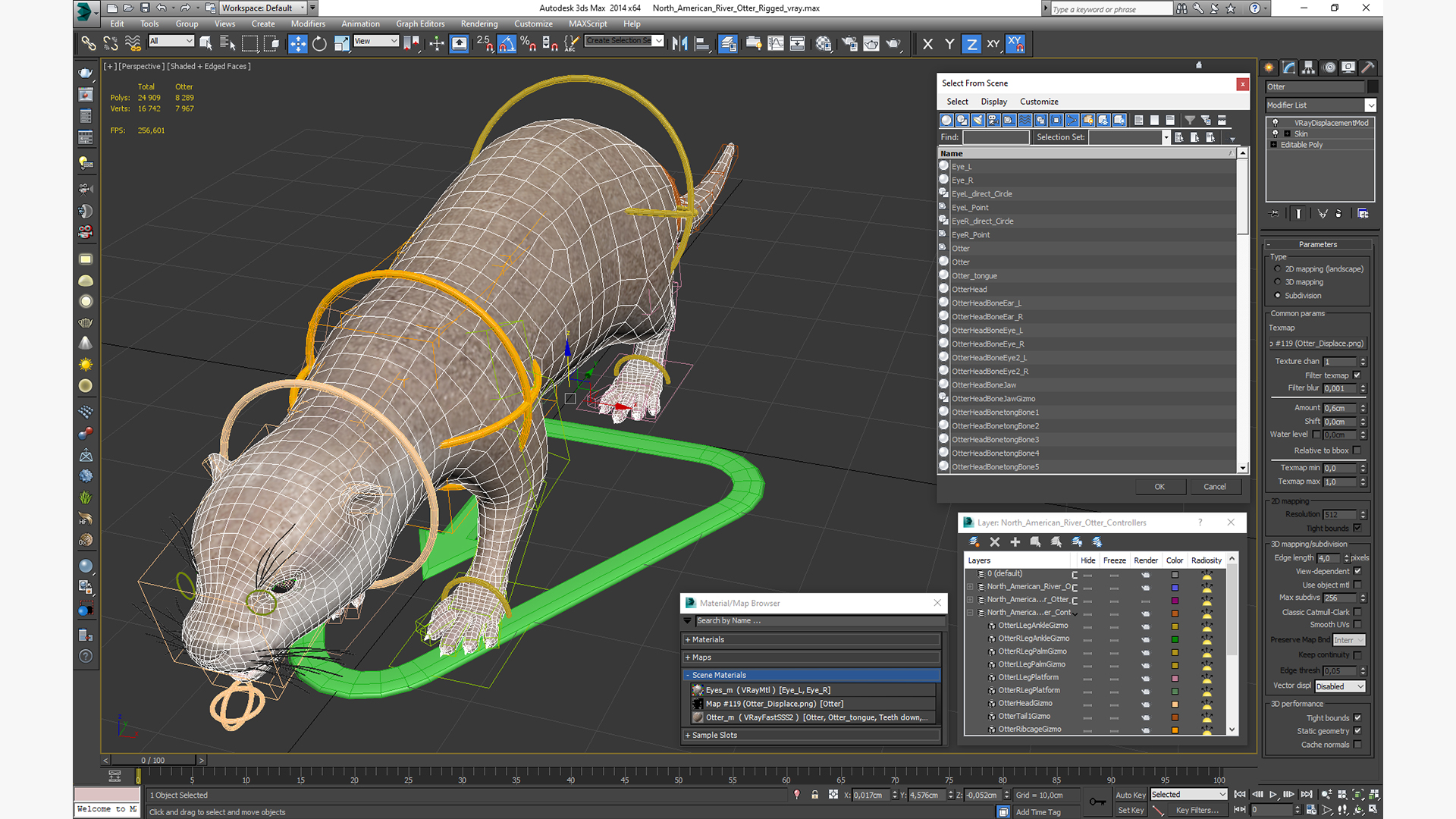Click the Find input field in Select From Scene
Screen dimensions: 1456x819
(996, 137)
